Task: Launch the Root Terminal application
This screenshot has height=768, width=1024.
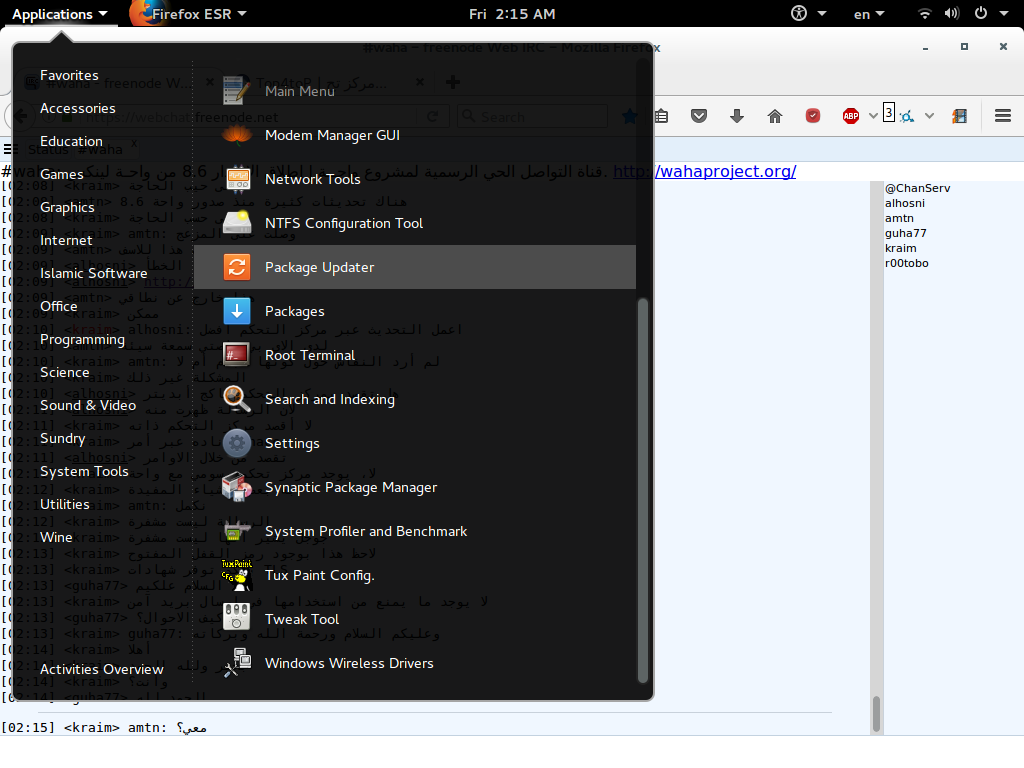Action: [309, 355]
